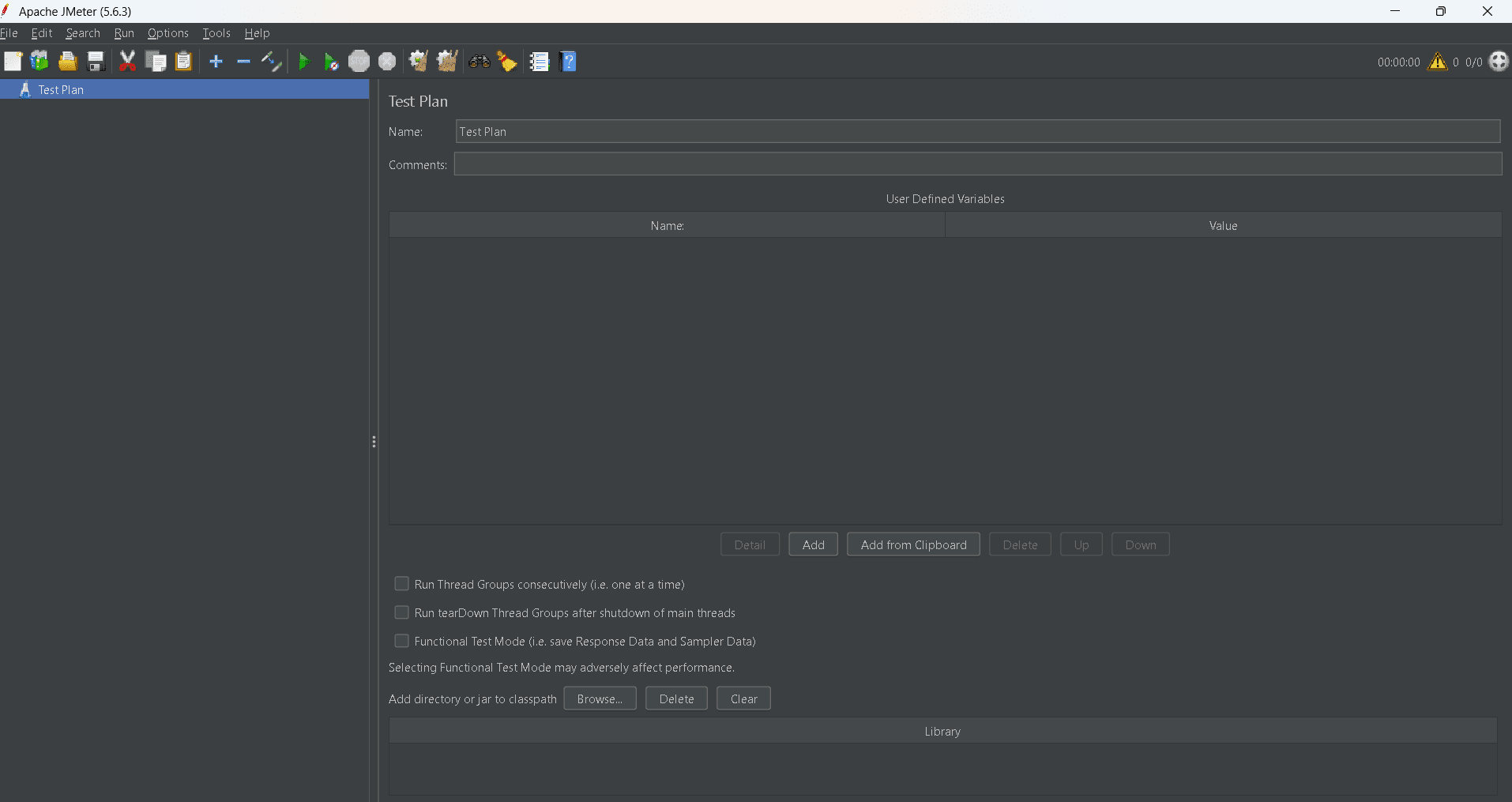The height and width of the screenshot is (802, 1512).
Task: Save the test plan using the floppy disk icon
Action: [96, 61]
